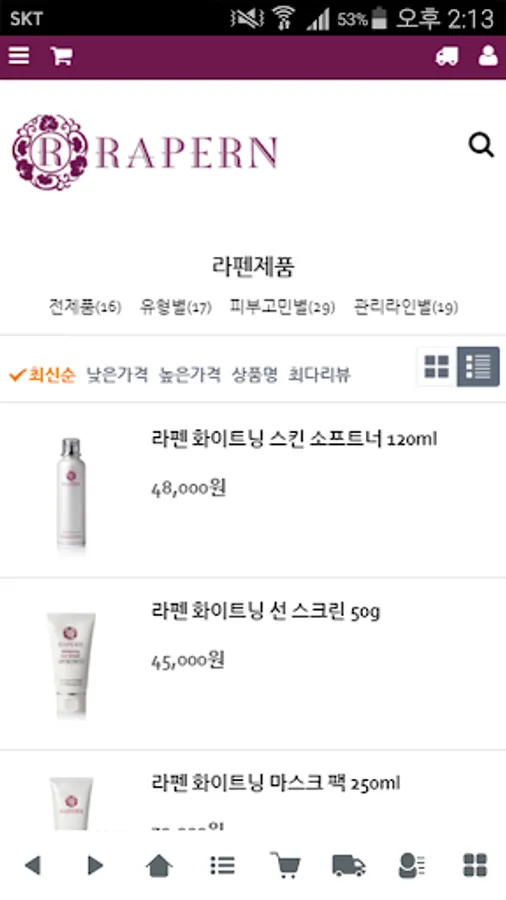
Task: Open search with the magnifying glass icon
Action: (x=481, y=145)
